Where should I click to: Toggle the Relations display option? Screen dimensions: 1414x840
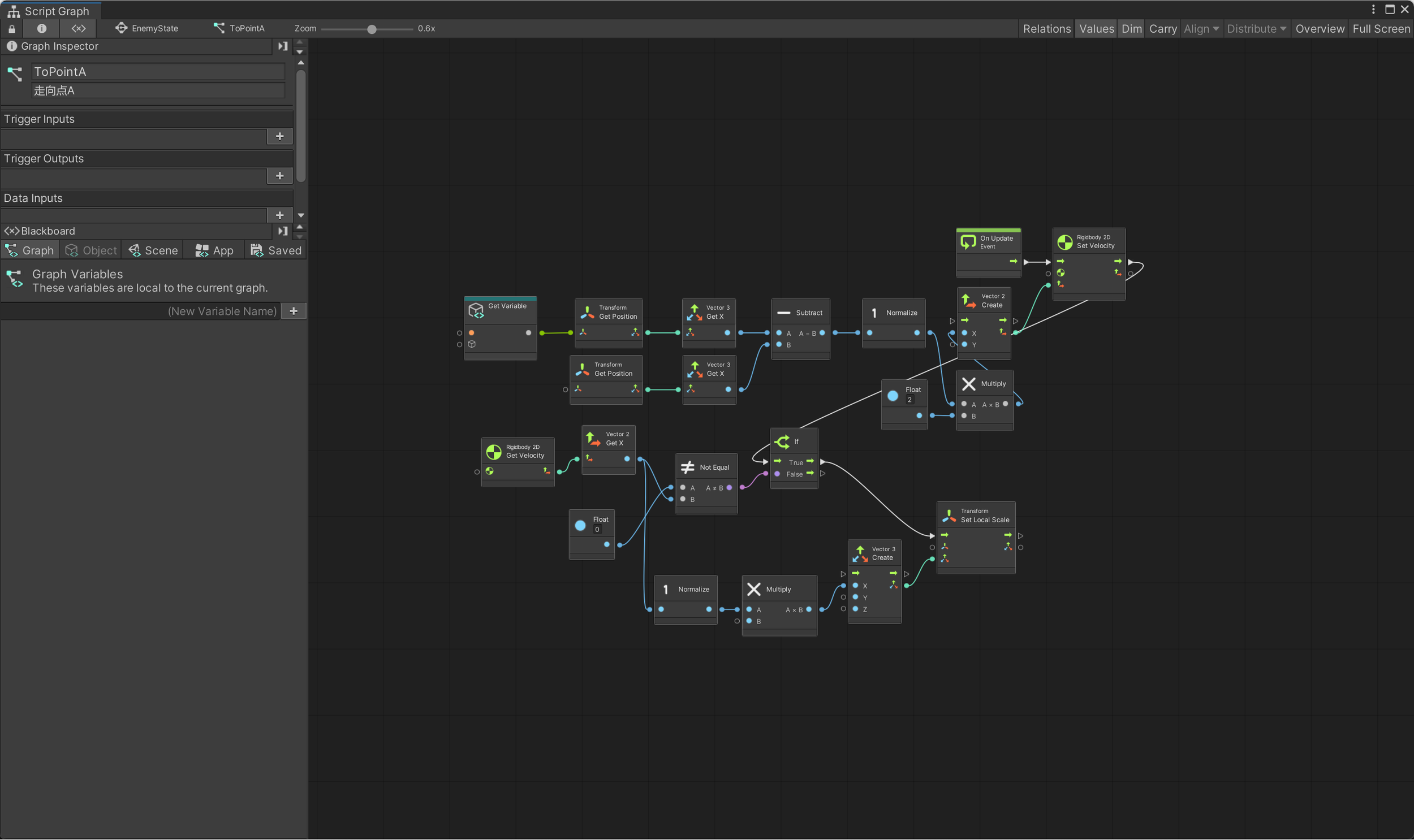(x=1046, y=29)
